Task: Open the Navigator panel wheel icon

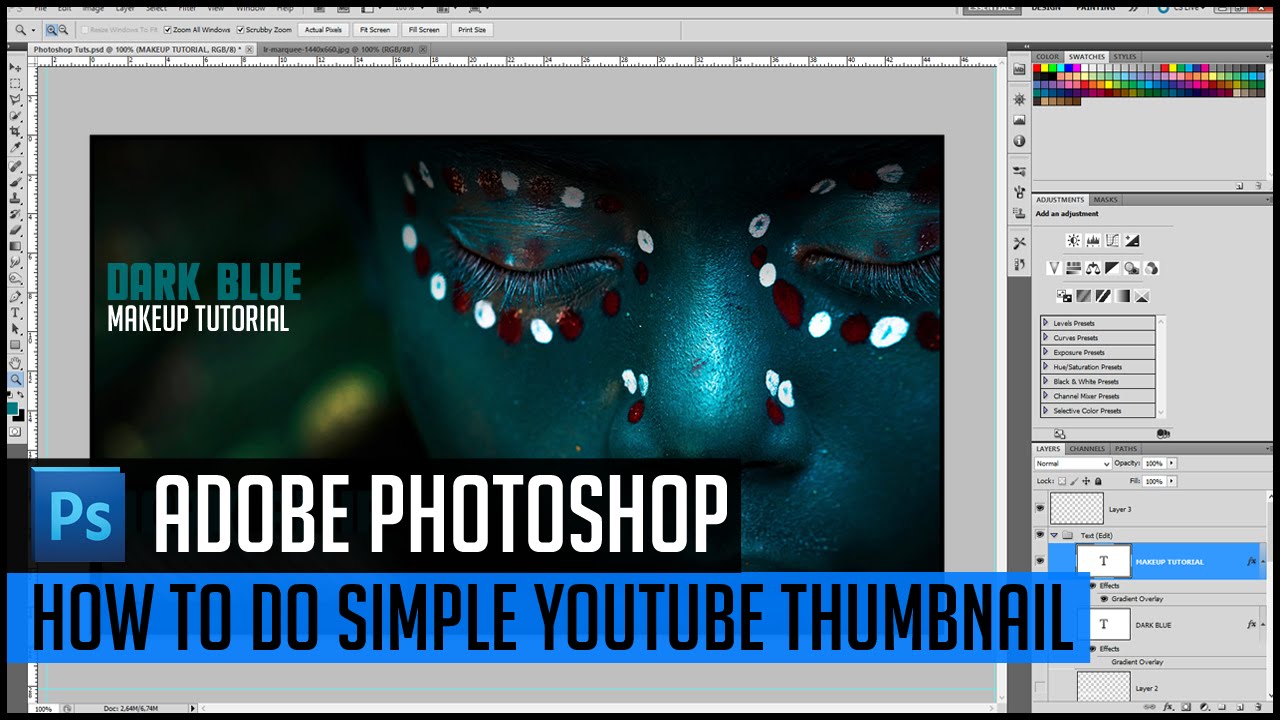Action: (1019, 99)
